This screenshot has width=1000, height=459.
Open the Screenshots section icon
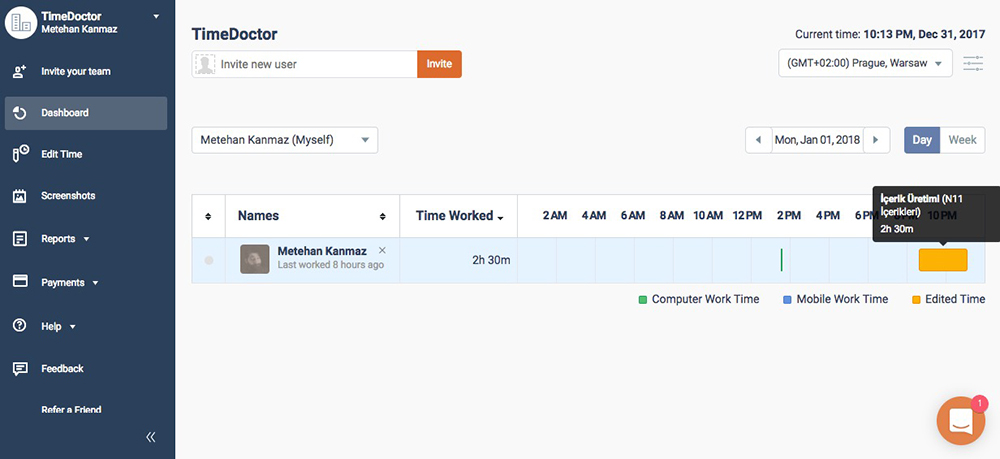(20, 196)
